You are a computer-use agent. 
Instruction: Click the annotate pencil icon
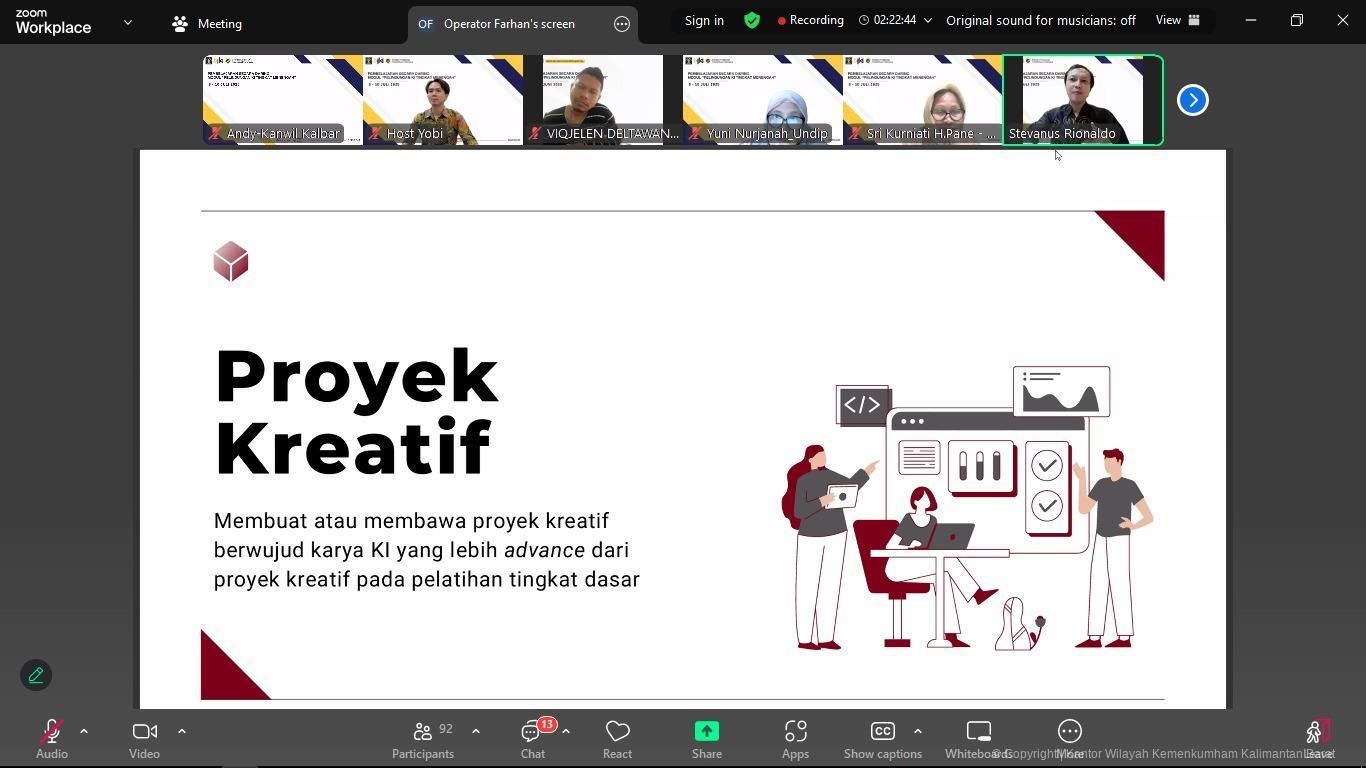pos(36,676)
